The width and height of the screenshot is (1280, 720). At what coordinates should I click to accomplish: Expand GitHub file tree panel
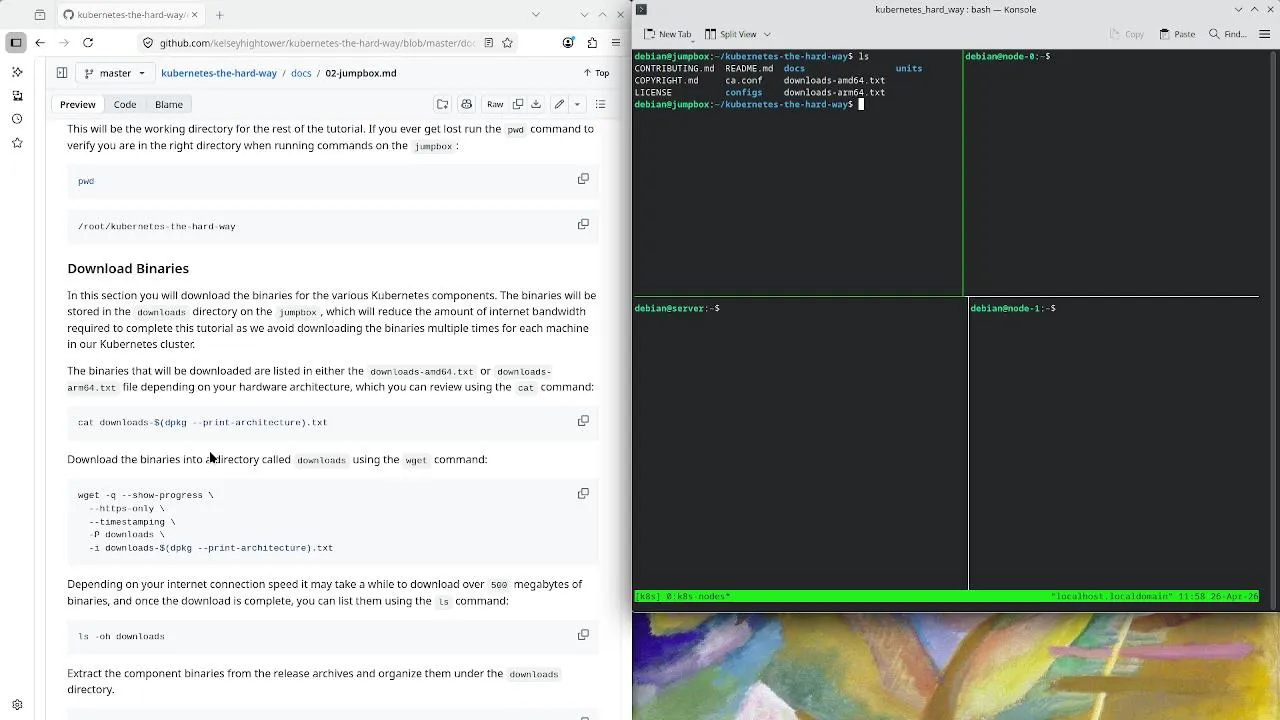pyautogui.click(x=61, y=73)
